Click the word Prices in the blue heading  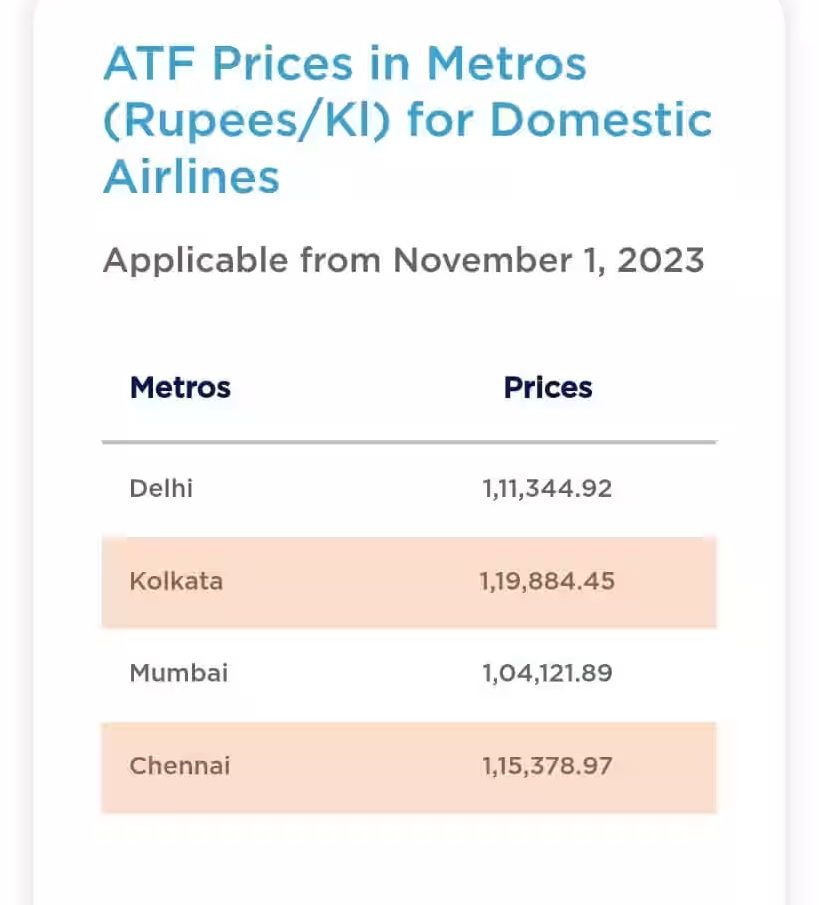point(282,65)
